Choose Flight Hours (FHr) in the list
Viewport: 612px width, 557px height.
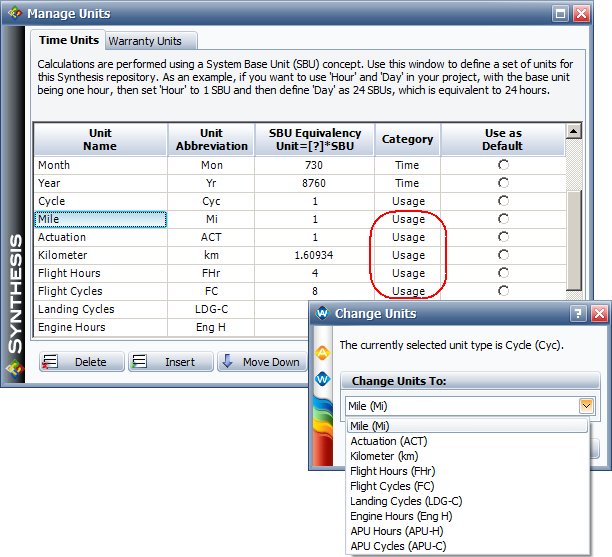click(x=392, y=471)
